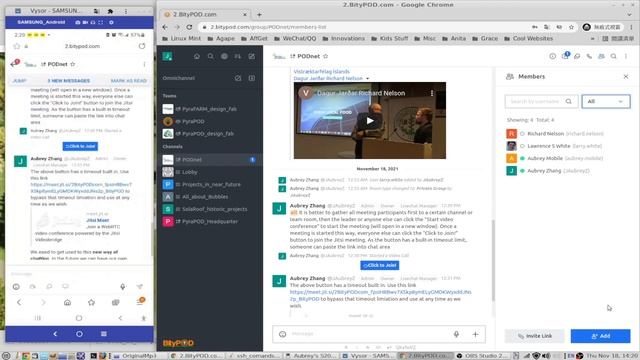Reload page in phone browser
Screen dimensions: 640x360
(x=142, y=46)
